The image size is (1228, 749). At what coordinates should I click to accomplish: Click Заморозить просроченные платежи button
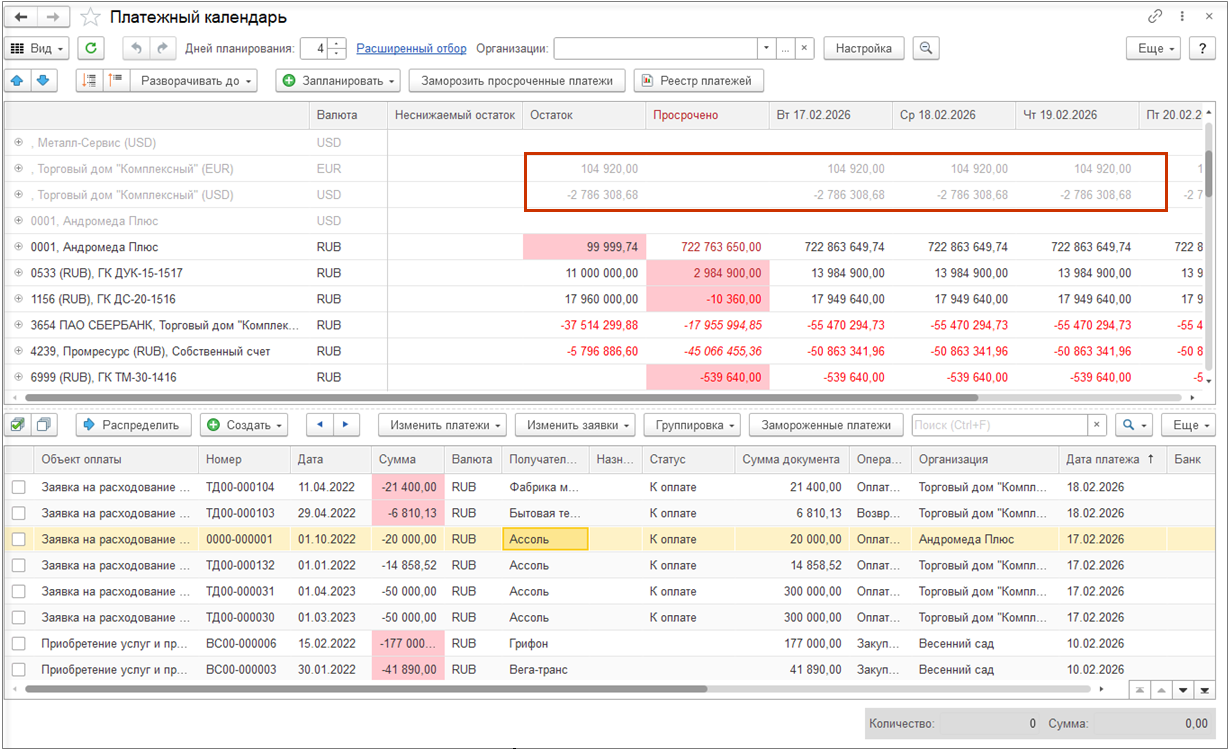click(x=517, y=80)
